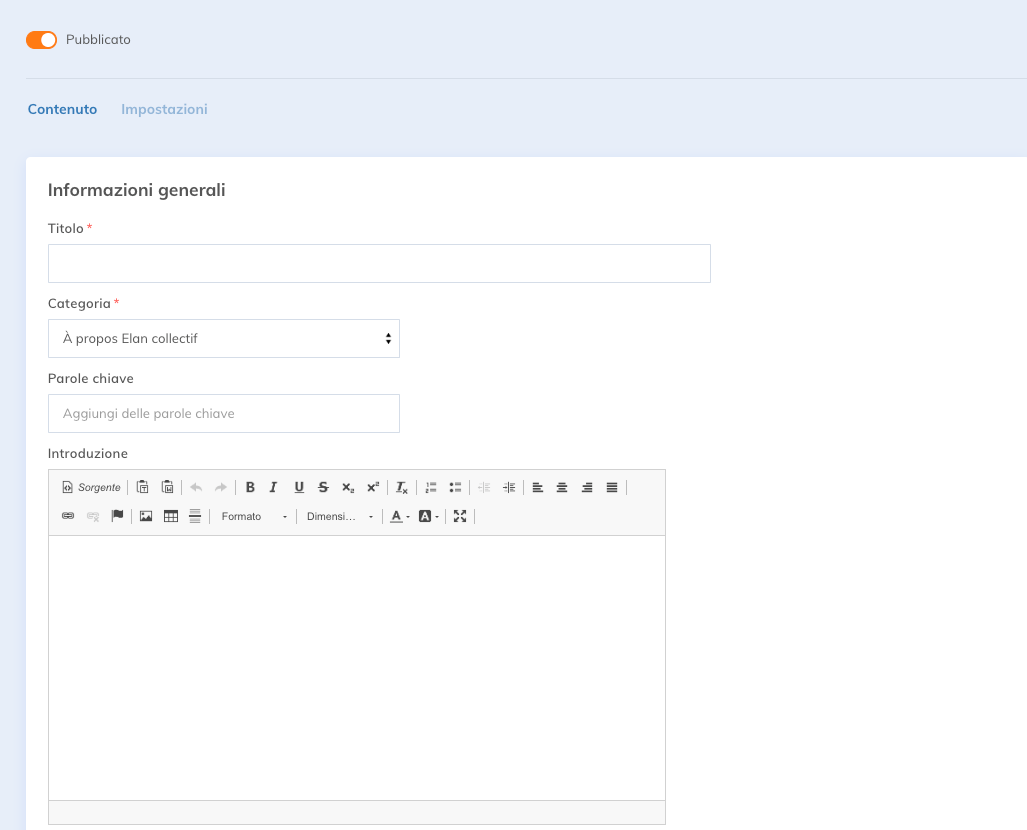This screenshot has height=830, width=1027.
Task: Switch to the Impostazioni tab
Action: coord(164,109)
